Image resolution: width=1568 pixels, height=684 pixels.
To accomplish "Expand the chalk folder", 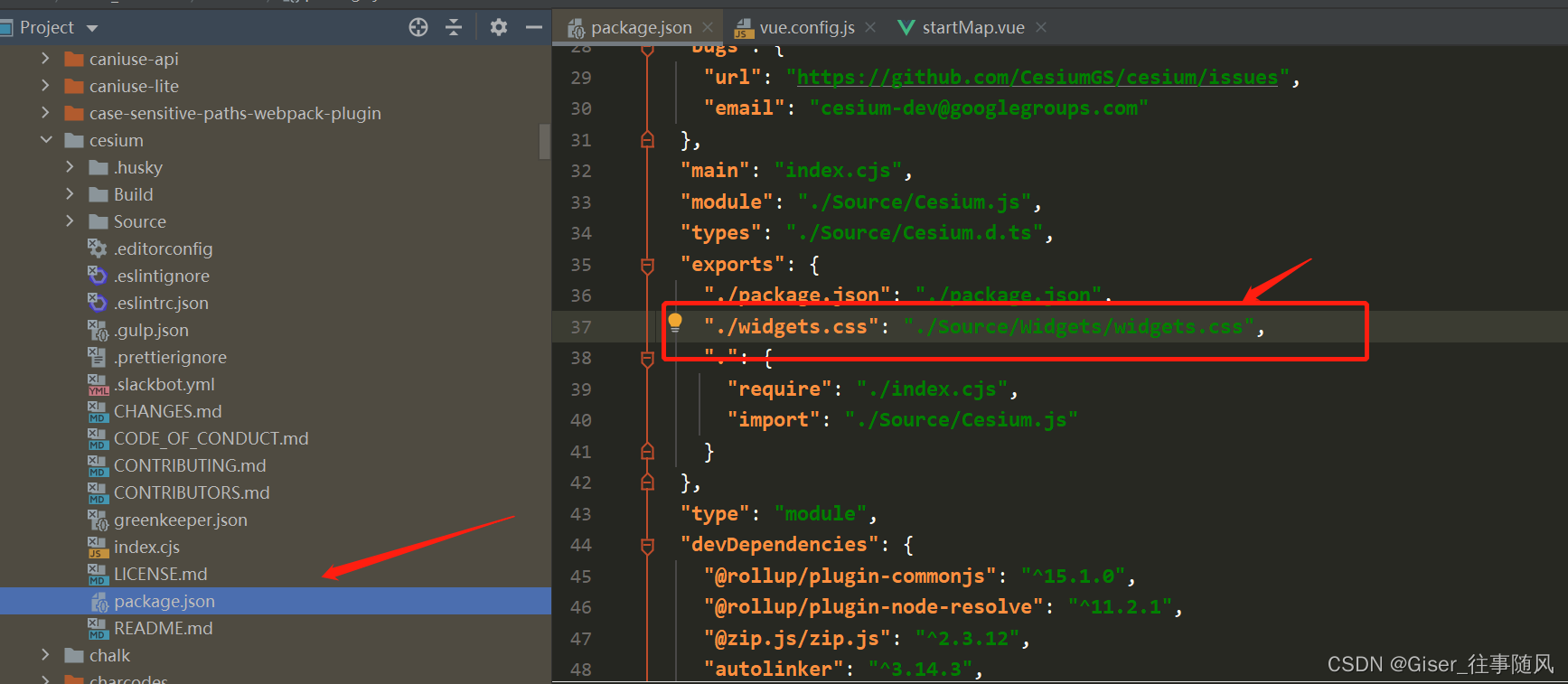I will (x=45, y=655).
